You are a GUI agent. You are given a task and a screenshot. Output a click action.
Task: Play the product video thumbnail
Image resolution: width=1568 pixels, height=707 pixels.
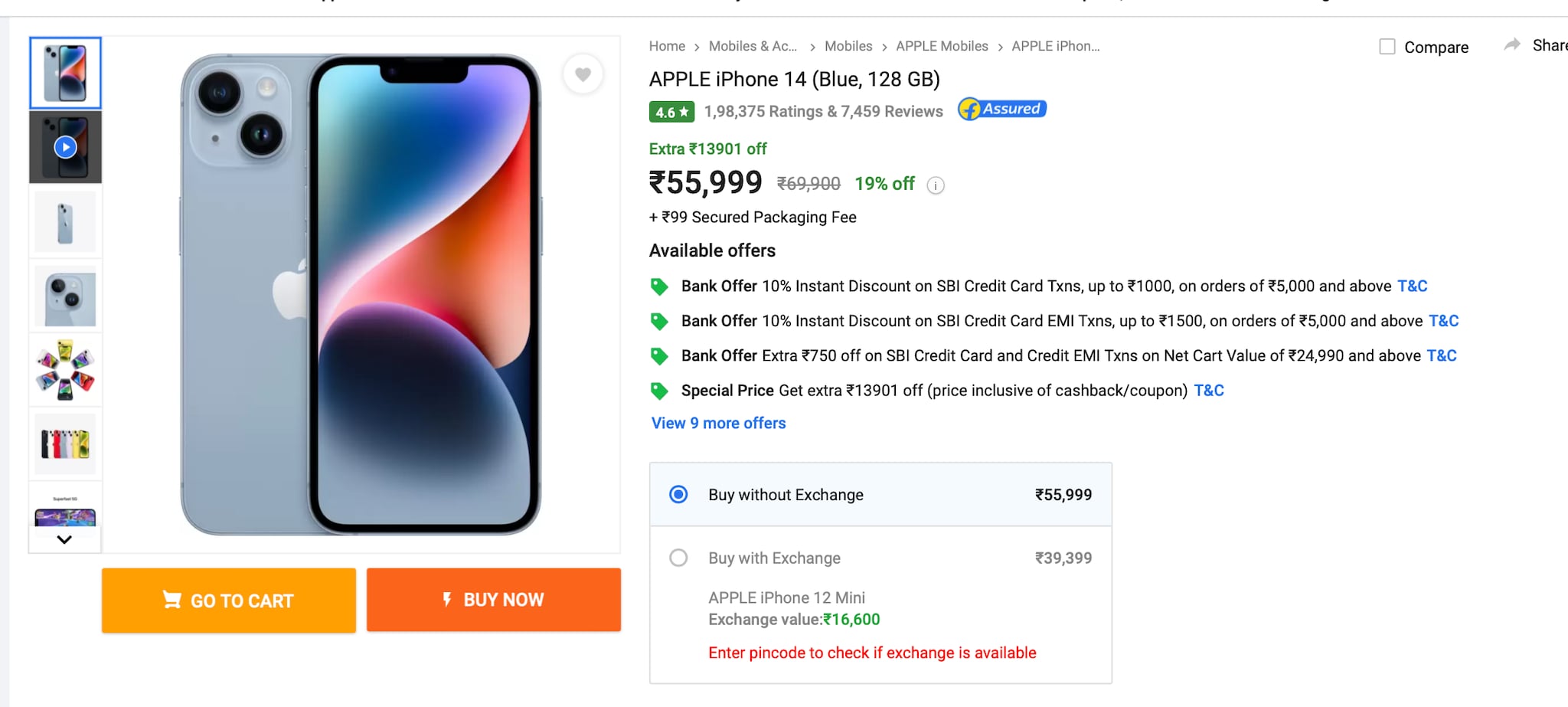pos(66,147)
